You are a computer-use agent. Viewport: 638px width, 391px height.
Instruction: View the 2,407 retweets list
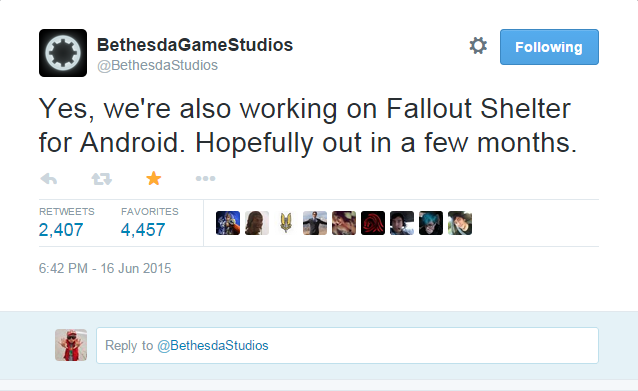click(66, 223)
